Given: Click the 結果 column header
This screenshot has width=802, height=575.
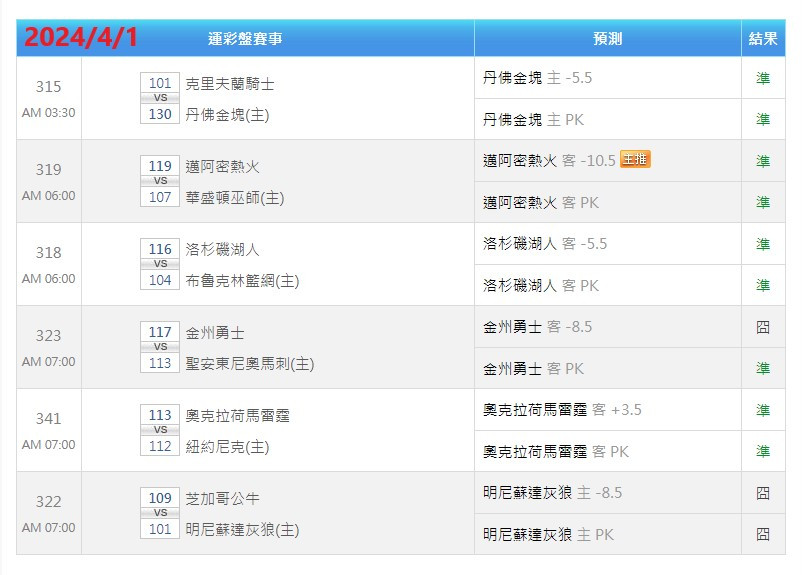Looking at the screenshot, I should point(763,38).
